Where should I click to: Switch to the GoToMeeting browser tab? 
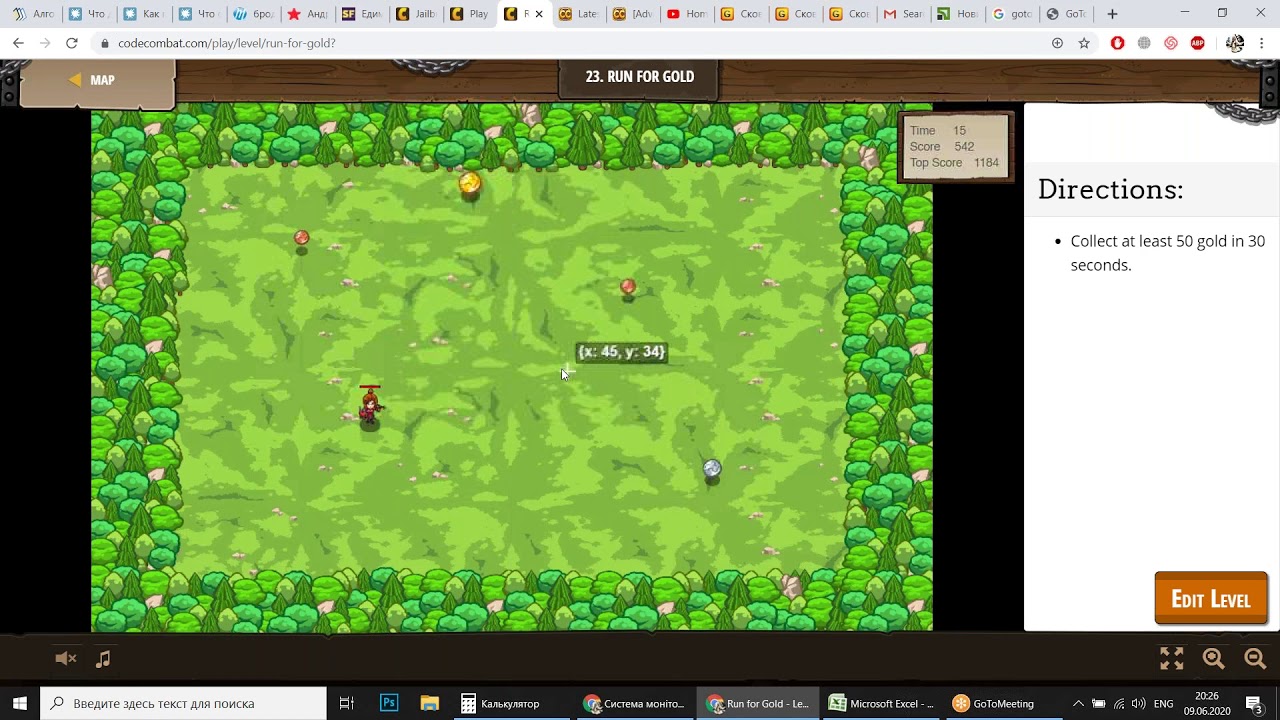(x=1064, y=14)
